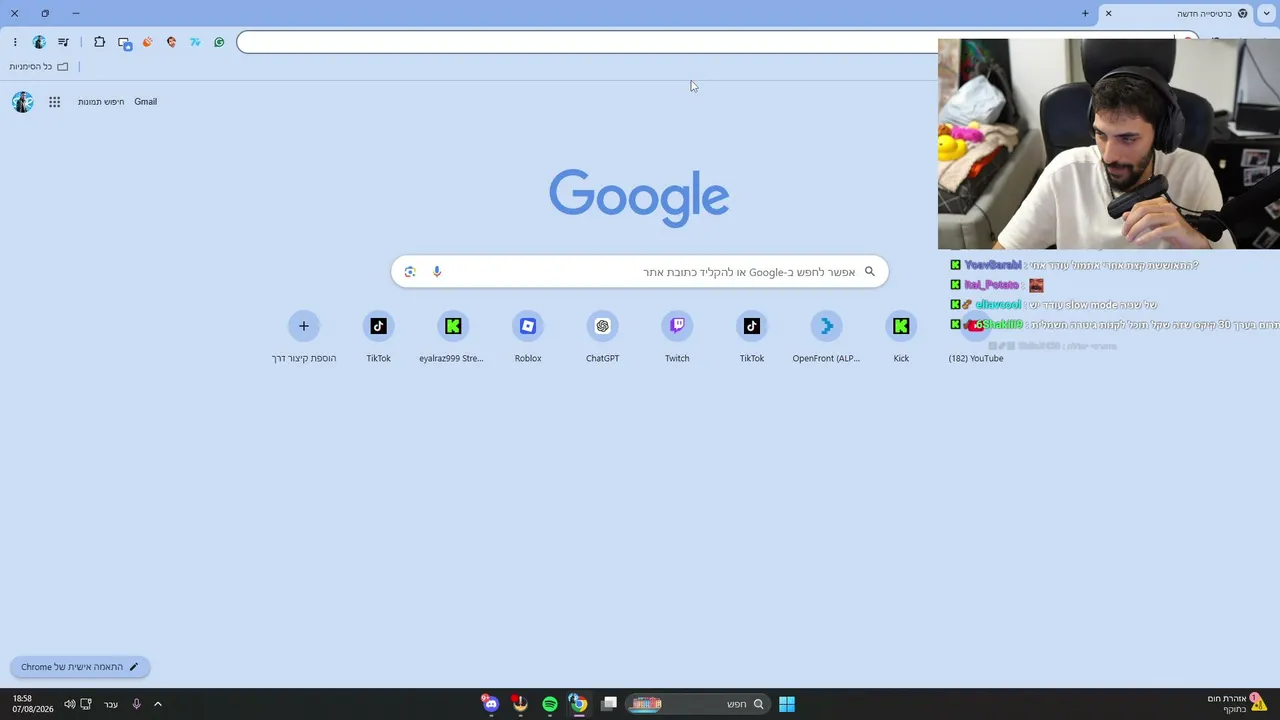The height and width of the screenshot is (720, 1280).
Task: Show hidden system tray icons
Action: 158,704
